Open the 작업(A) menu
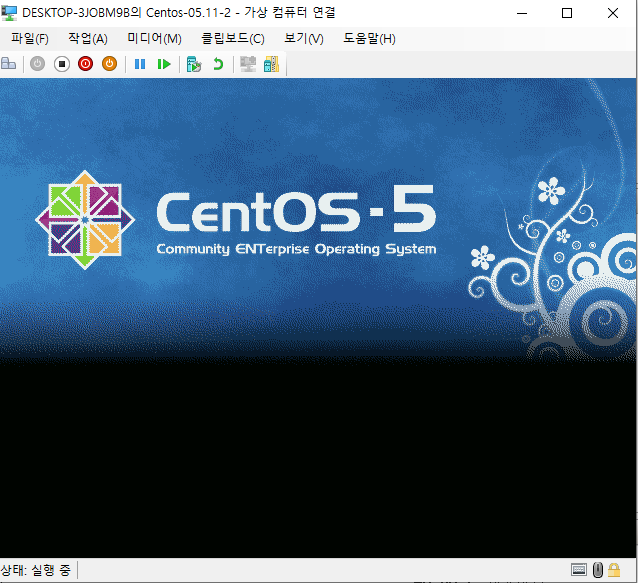Viewport: 638px width, 583px height. point(88,39)
